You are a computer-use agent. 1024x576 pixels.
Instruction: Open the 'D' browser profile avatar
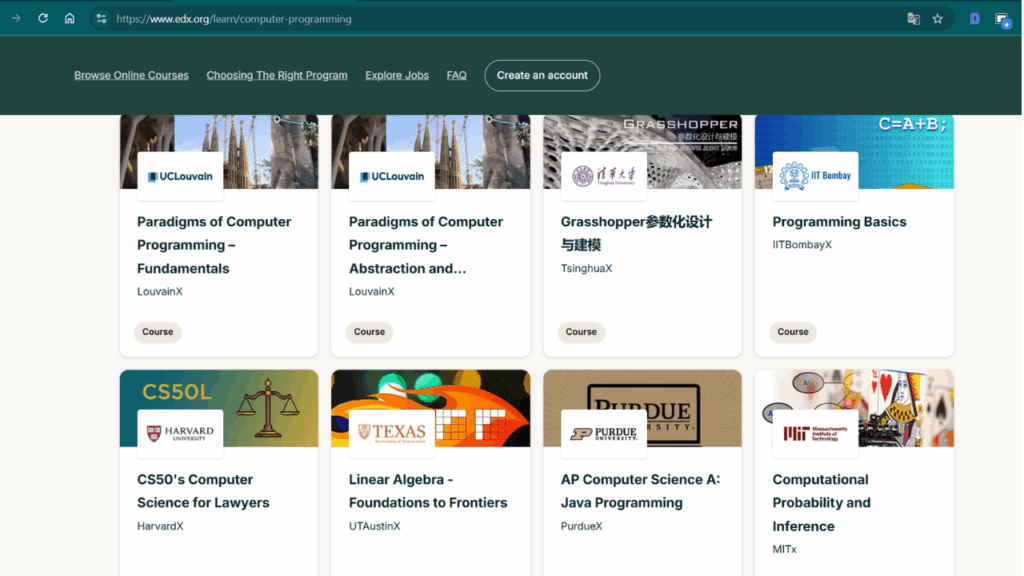point(973,17)
